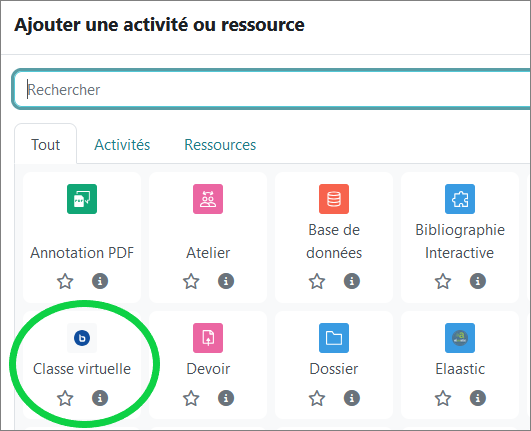Open the Base de données icon

click(334, 199)
